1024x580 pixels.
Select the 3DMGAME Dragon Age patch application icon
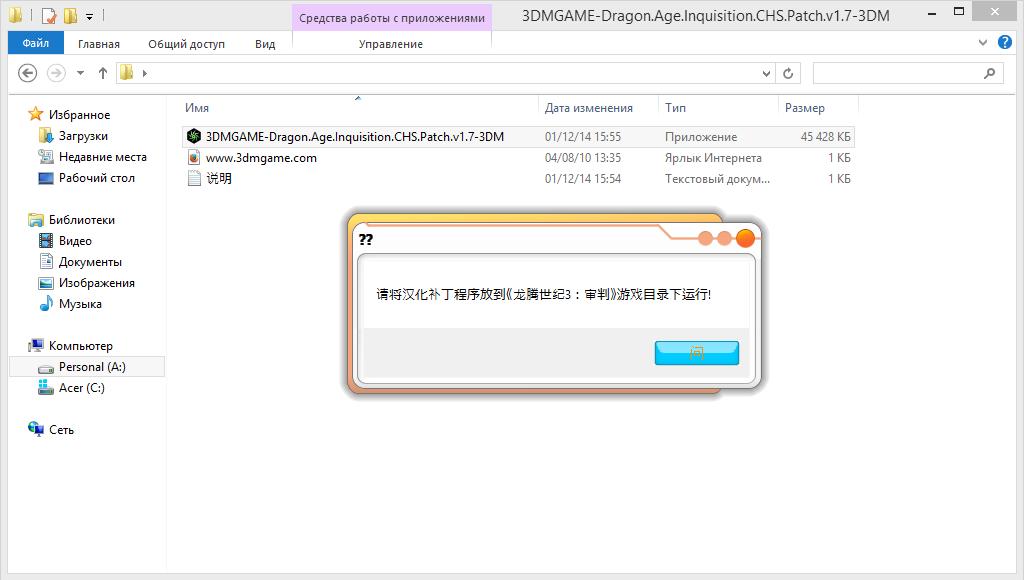[194, 137]
